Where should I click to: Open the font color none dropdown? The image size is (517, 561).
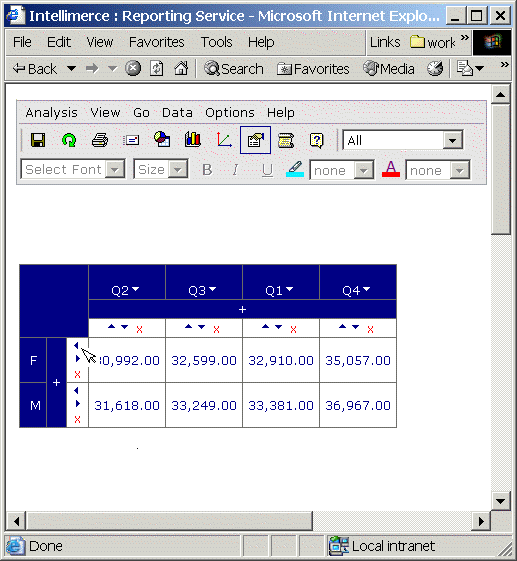click(459, 170)
